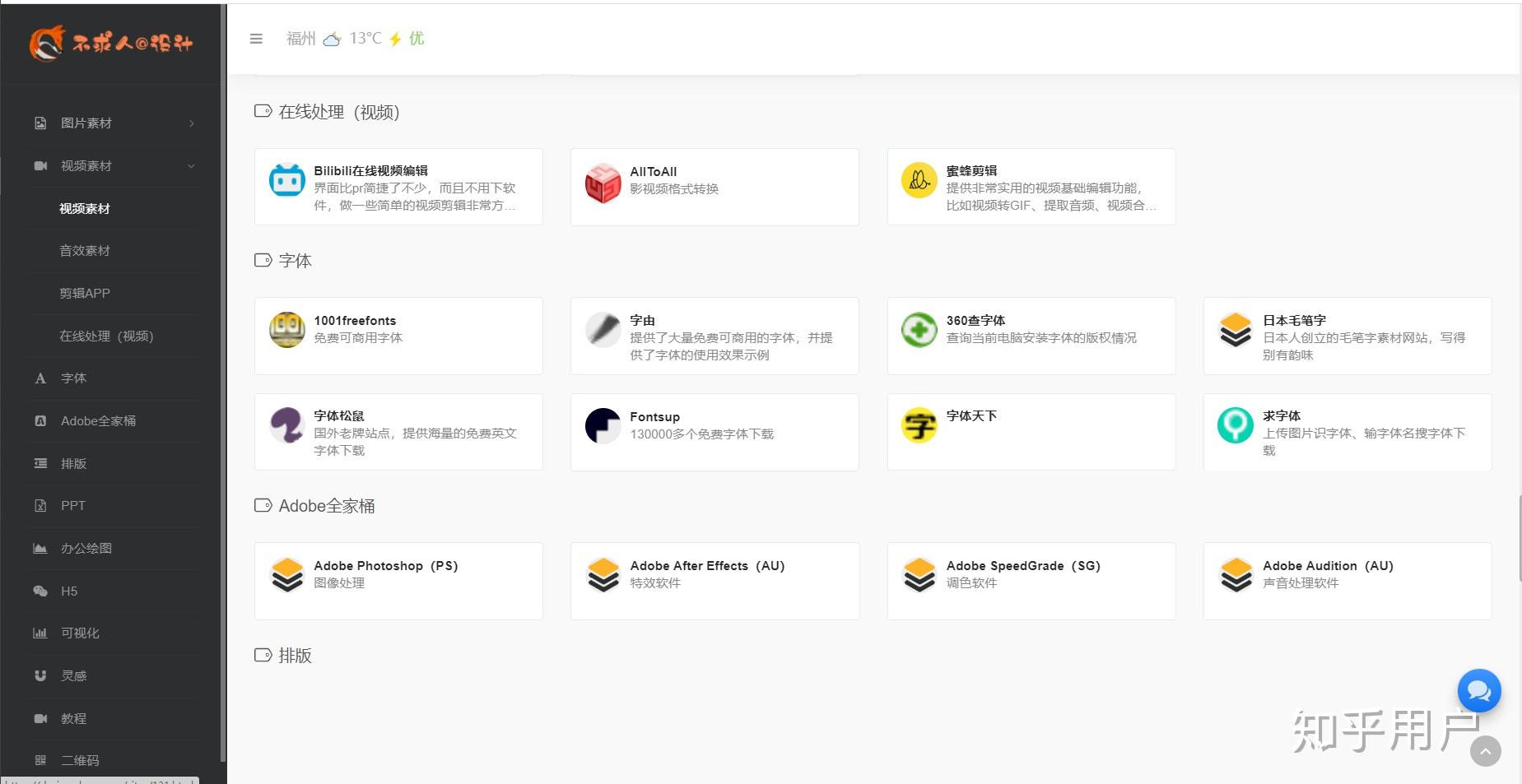This screenshot has height=784, width=1522.
Task: Click the 蜜蜂剪辑 yellow bee icon
Action: (x=919, y=180)
